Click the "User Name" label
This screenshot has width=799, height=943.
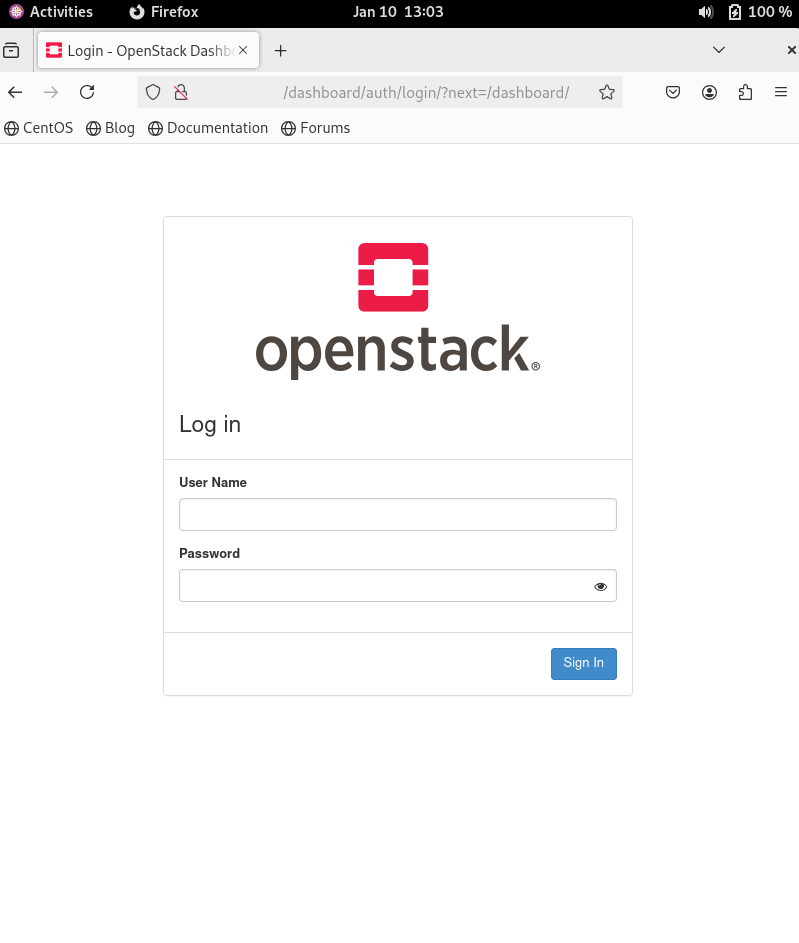213,482
